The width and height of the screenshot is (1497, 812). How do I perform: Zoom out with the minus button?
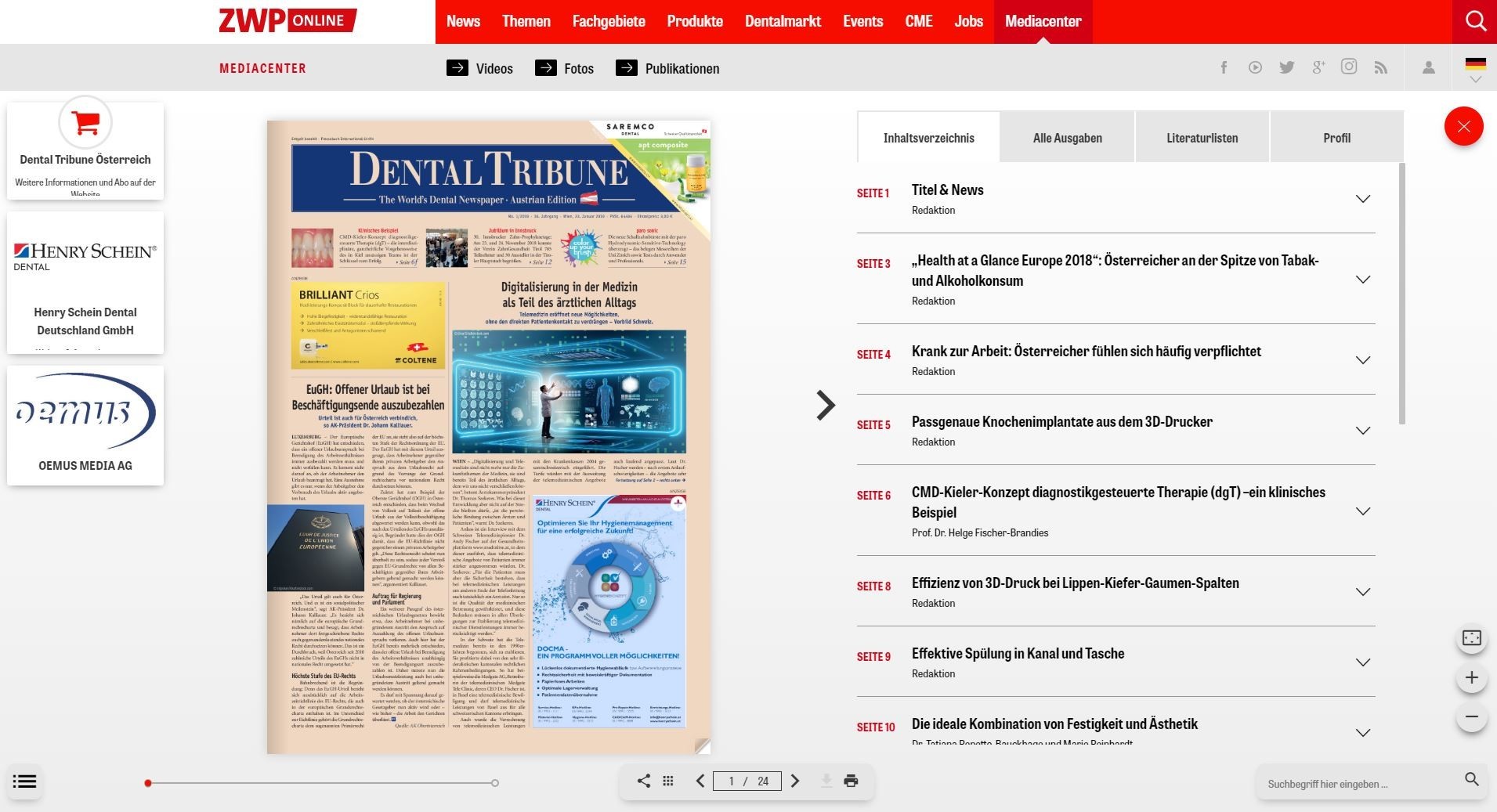pyautogui.click(x=1471, y=716)
